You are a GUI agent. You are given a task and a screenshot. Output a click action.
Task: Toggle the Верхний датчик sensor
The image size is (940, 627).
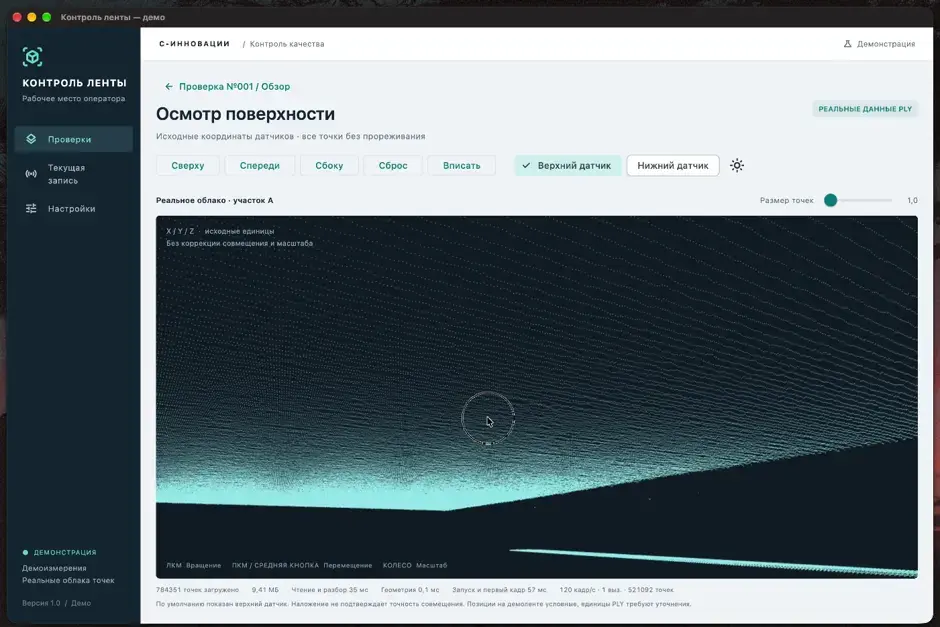click(567, 165)
